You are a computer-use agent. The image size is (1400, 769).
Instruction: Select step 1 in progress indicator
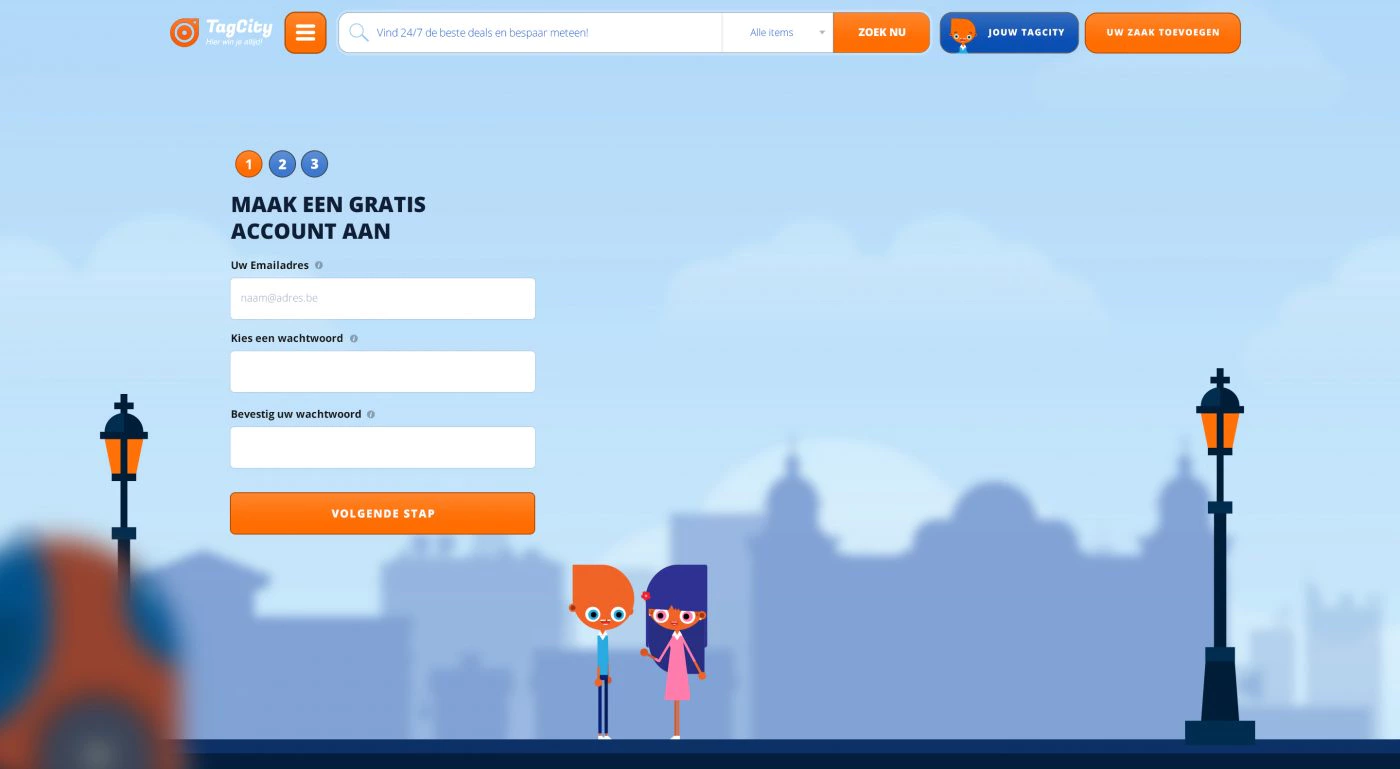(x=248, y=164)
